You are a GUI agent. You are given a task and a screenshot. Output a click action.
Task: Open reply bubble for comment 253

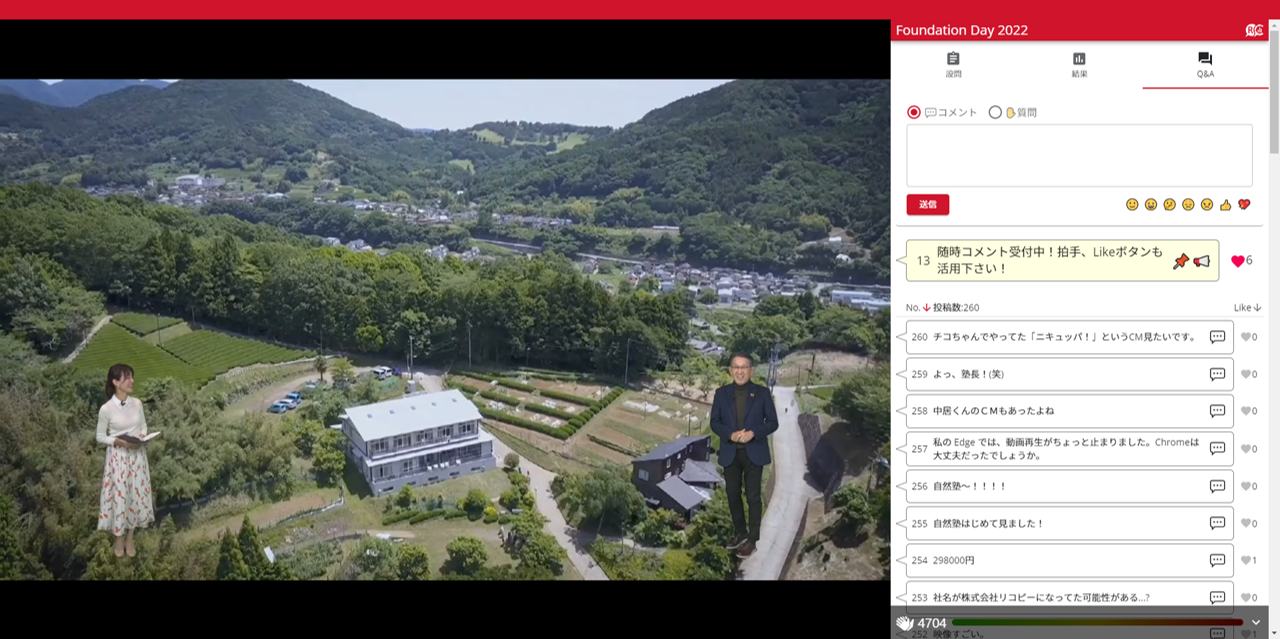pyautogui.click(x=1217, y=597)
